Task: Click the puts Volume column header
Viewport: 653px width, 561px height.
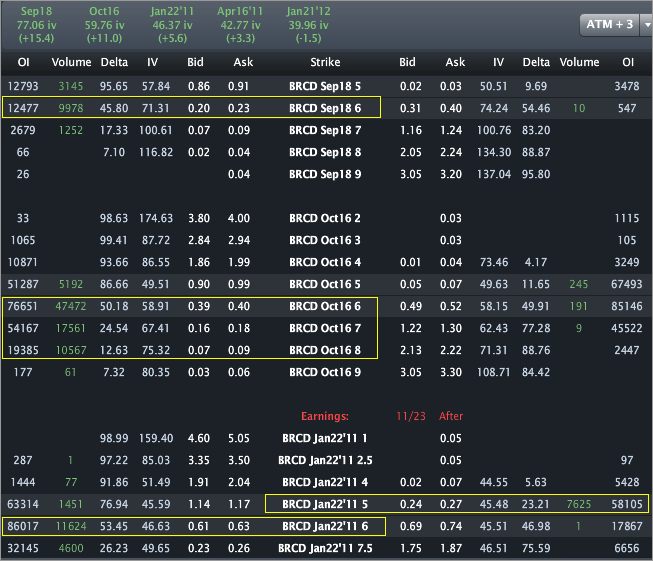Action: (579, 62)
